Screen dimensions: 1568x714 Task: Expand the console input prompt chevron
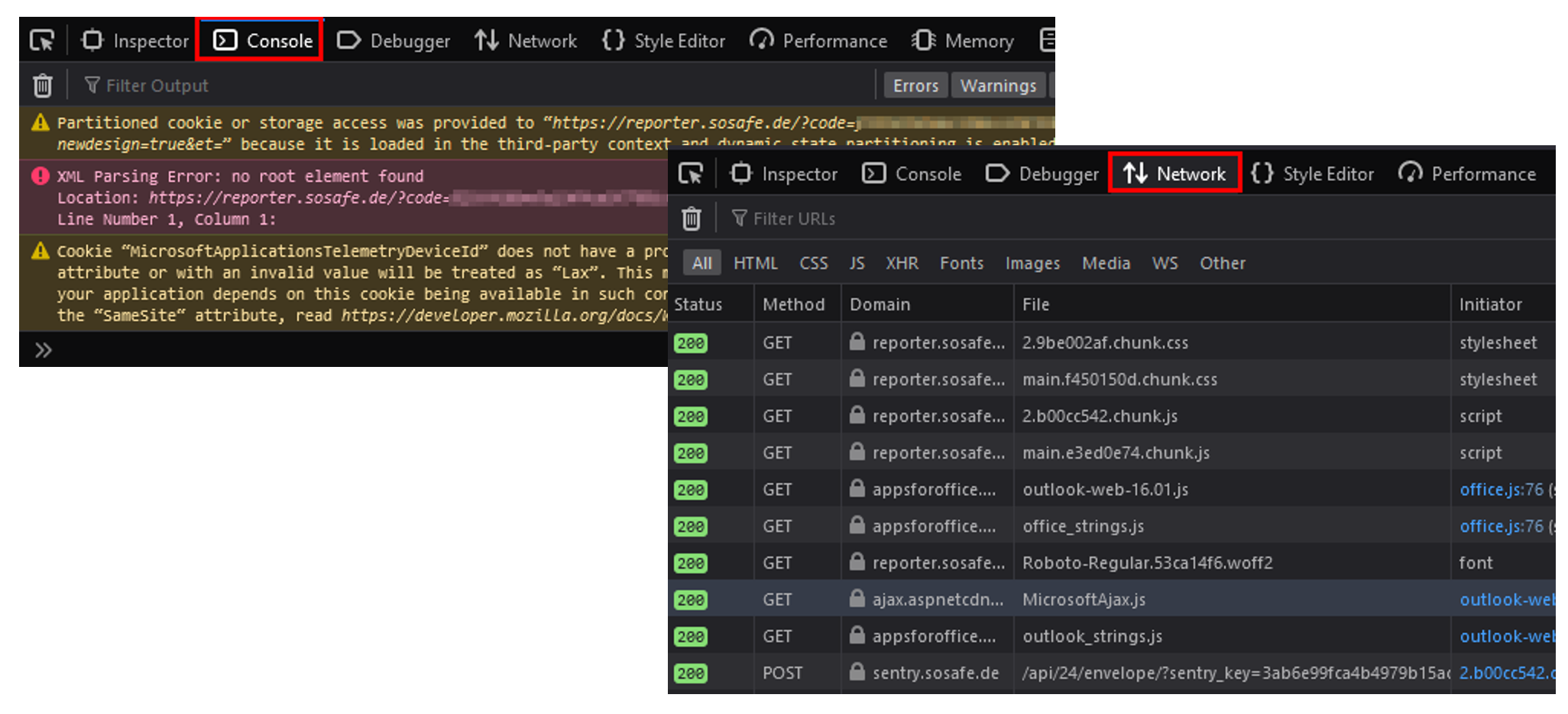click(43, 350)
